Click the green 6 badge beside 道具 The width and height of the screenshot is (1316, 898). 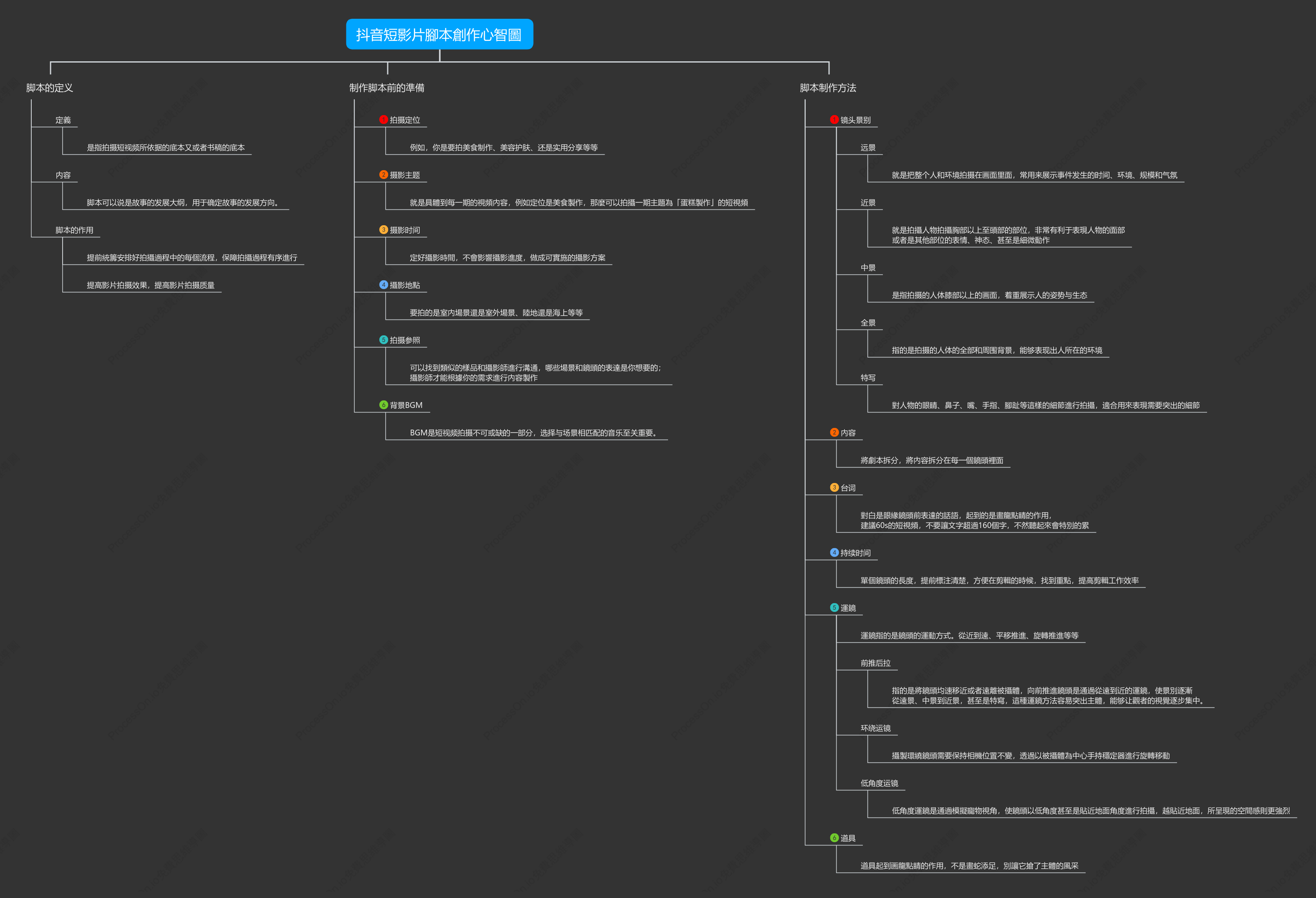[x=834, y=838]
